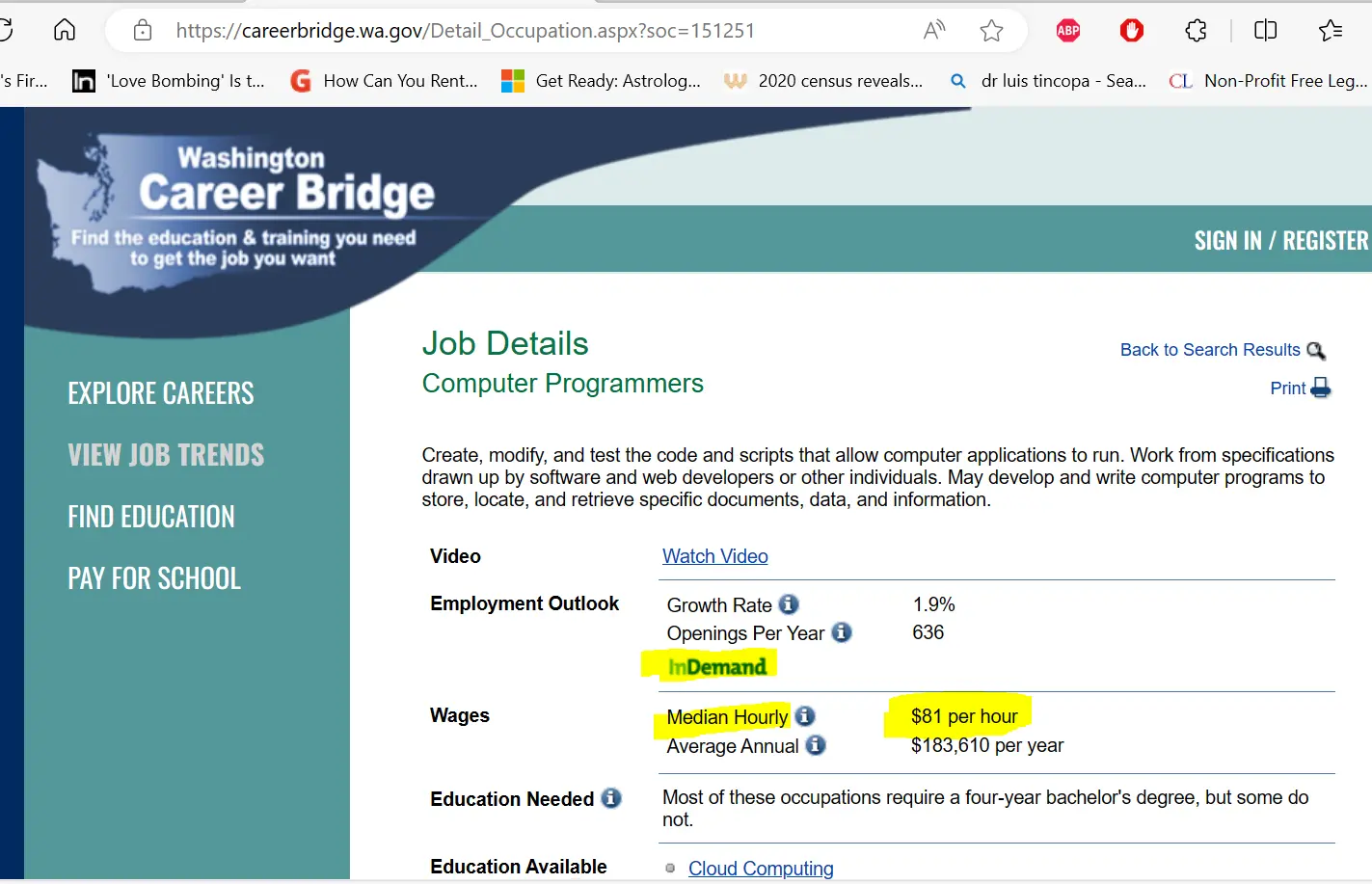The width and height of the screenshot is (1372, 884).
Task: Activate the Read Aloud icon
Action: point(933,31)
